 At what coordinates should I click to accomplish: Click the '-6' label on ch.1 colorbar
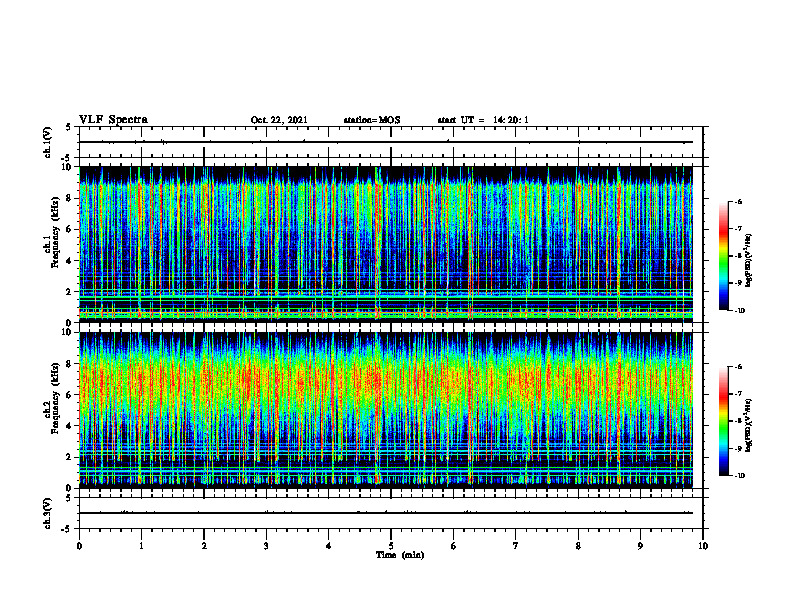(738, 201)
